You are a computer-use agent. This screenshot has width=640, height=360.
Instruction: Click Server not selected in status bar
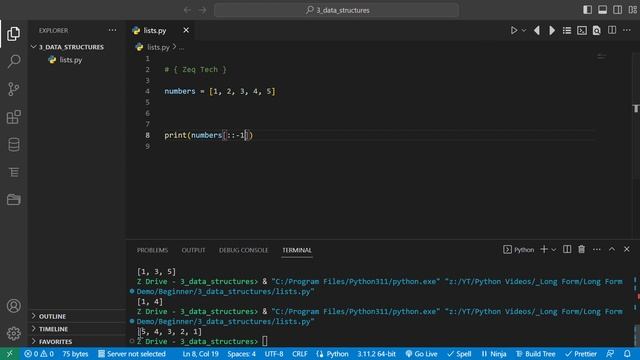point(132,354)
